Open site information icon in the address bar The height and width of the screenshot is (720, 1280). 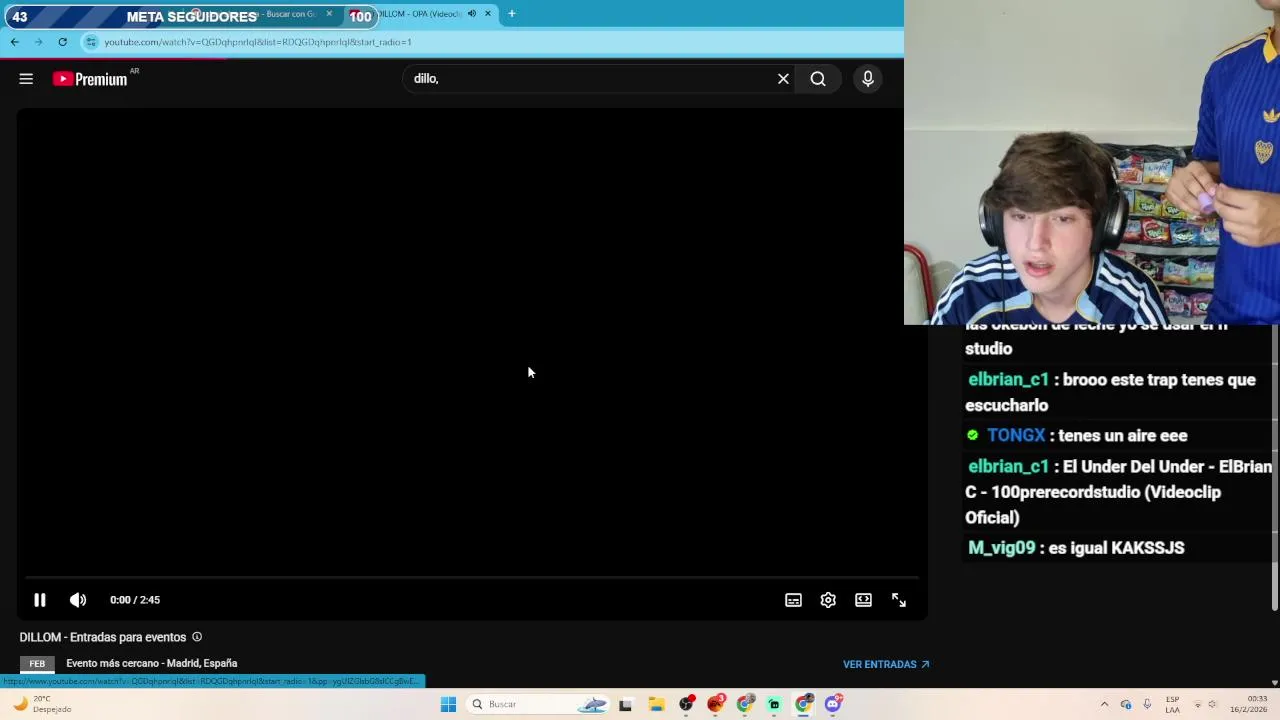[91, 42]
